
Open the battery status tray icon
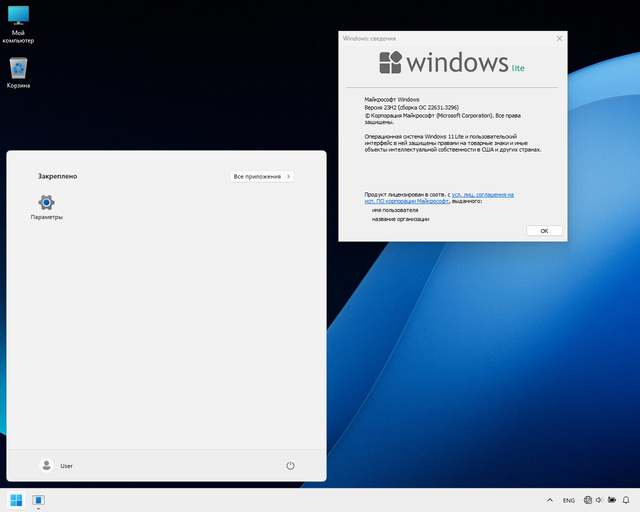pyautogui.click(x=611, y=500)
